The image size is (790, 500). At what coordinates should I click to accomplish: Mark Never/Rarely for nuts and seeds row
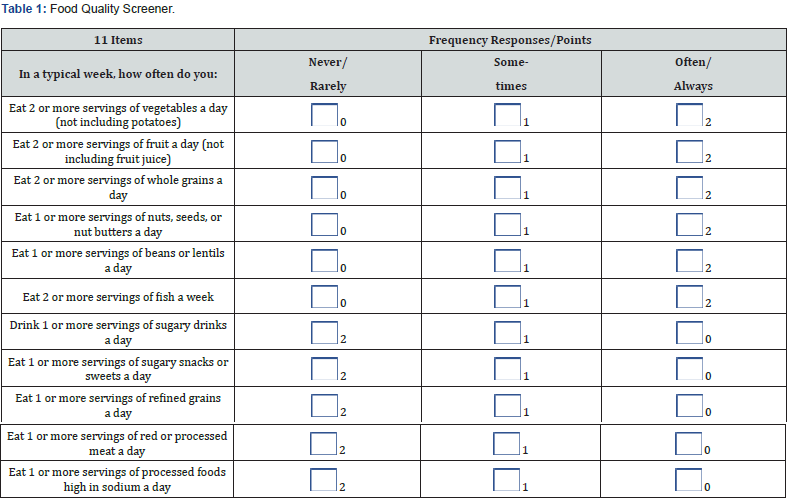tap(324, 224)
